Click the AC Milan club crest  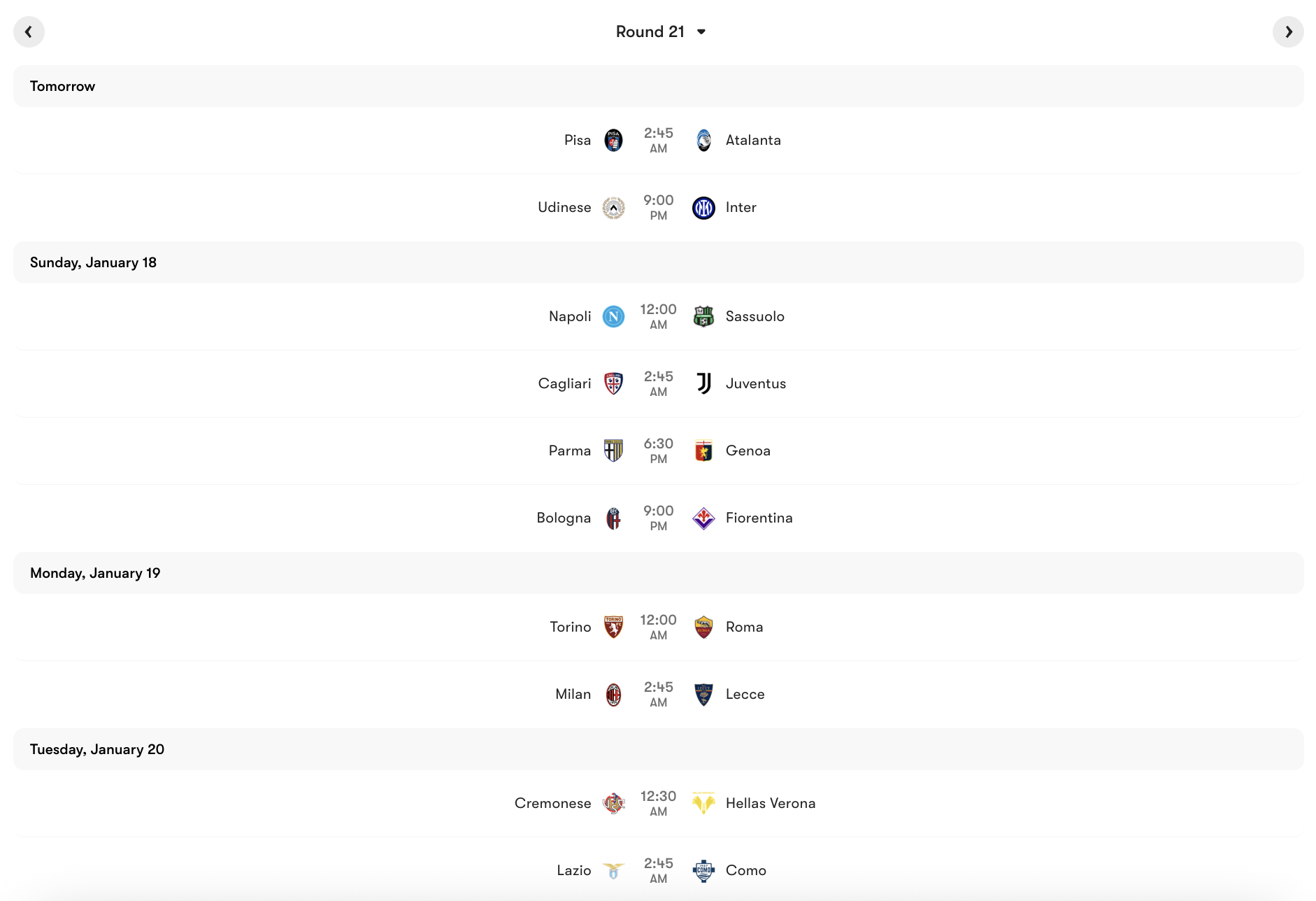(x=613, y=694)
